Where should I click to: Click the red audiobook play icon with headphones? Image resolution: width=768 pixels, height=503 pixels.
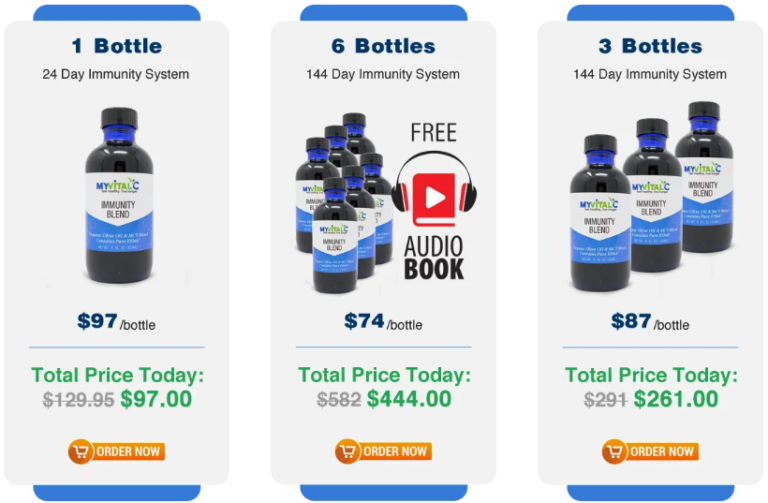pyautogui.click(x=434, y=191)
